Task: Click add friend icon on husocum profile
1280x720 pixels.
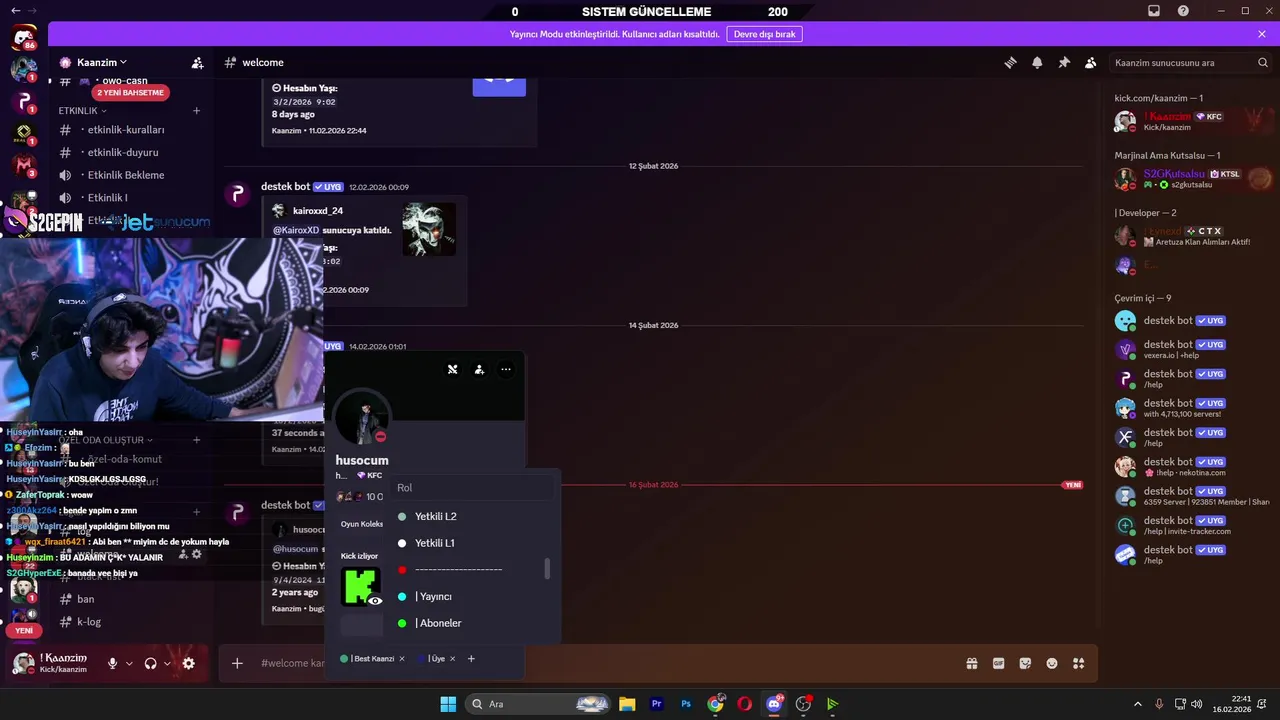Action: [479, 369]
